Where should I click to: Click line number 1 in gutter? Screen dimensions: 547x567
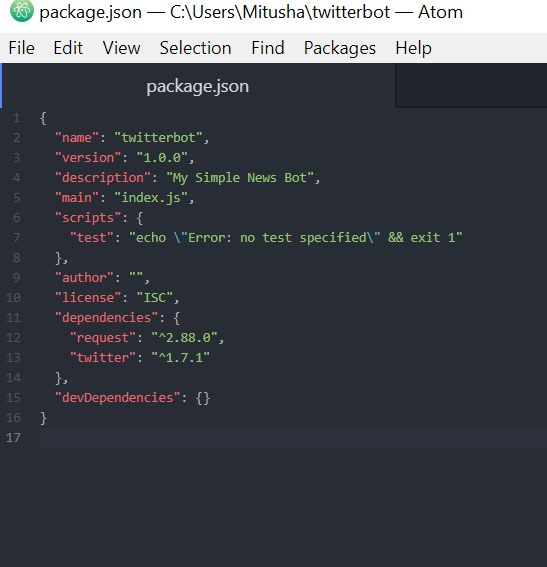[16, 118]
